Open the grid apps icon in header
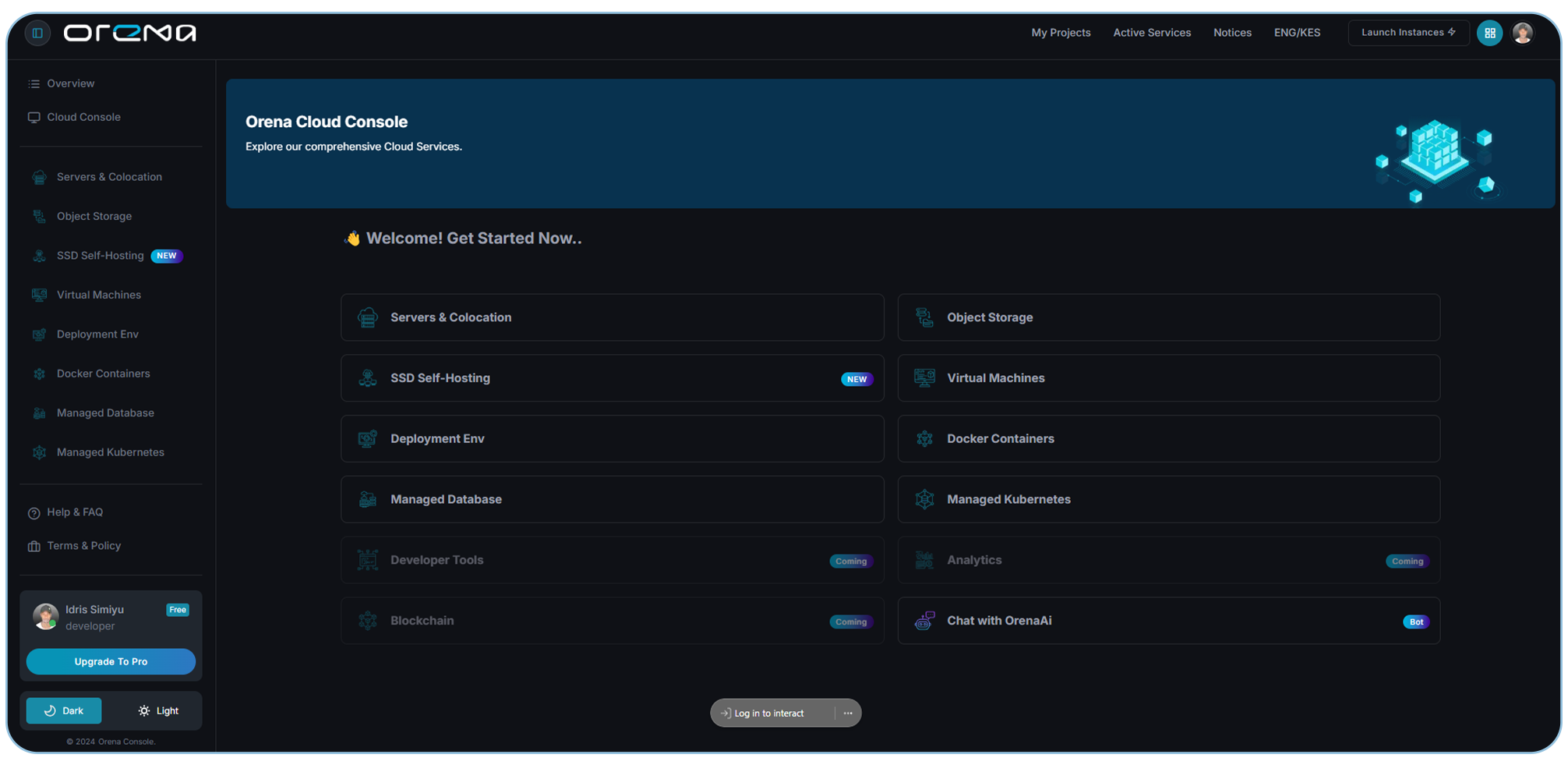1568x765 pixels. [x=1489, y=33]
